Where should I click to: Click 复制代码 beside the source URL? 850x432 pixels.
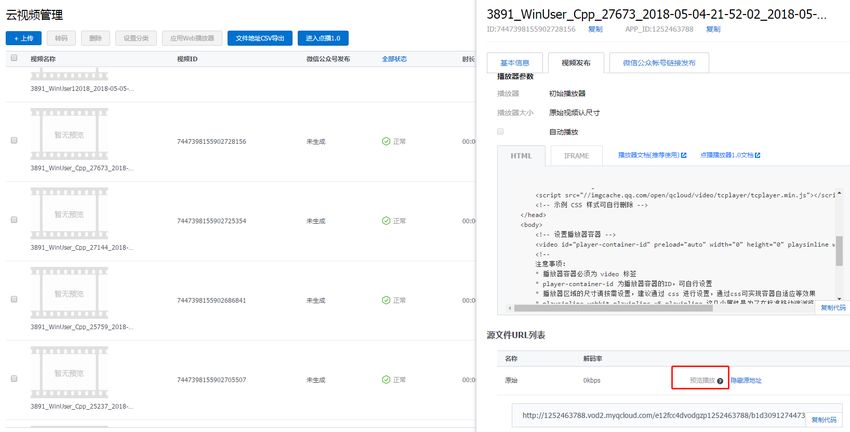pyautogui.click(x=824, y=420)
